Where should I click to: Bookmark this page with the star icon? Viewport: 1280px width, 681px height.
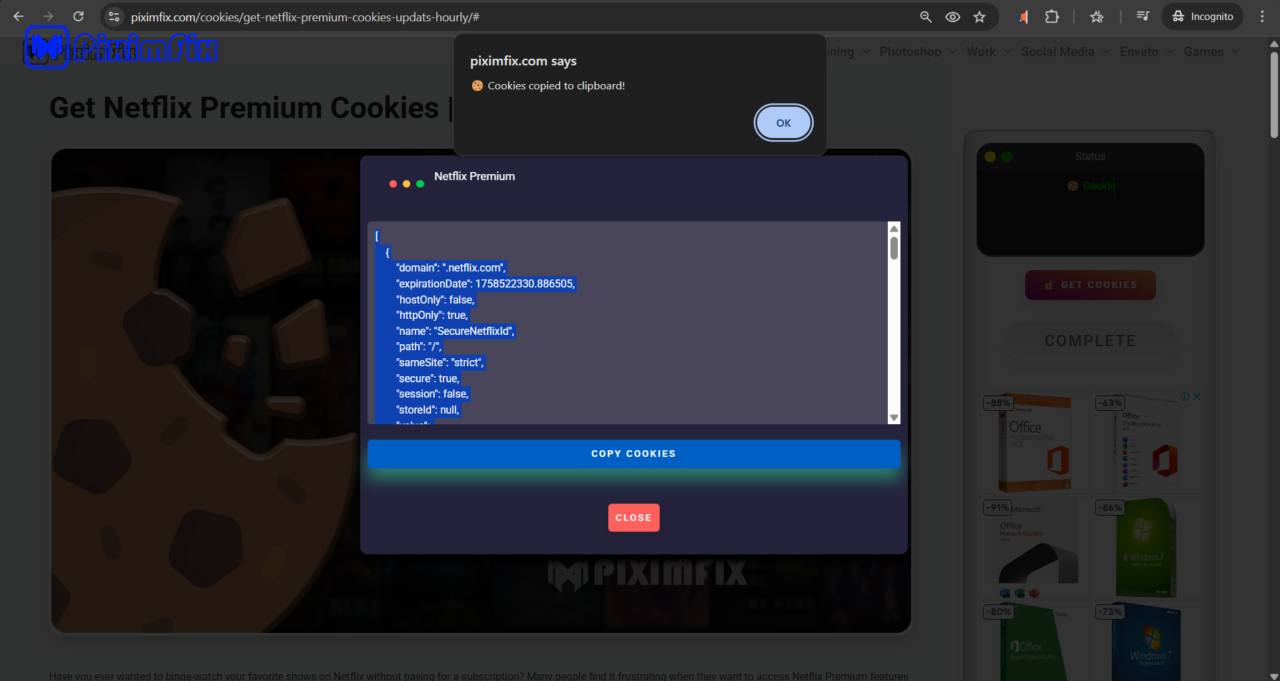pyautogui.click(x=980, y=17)
